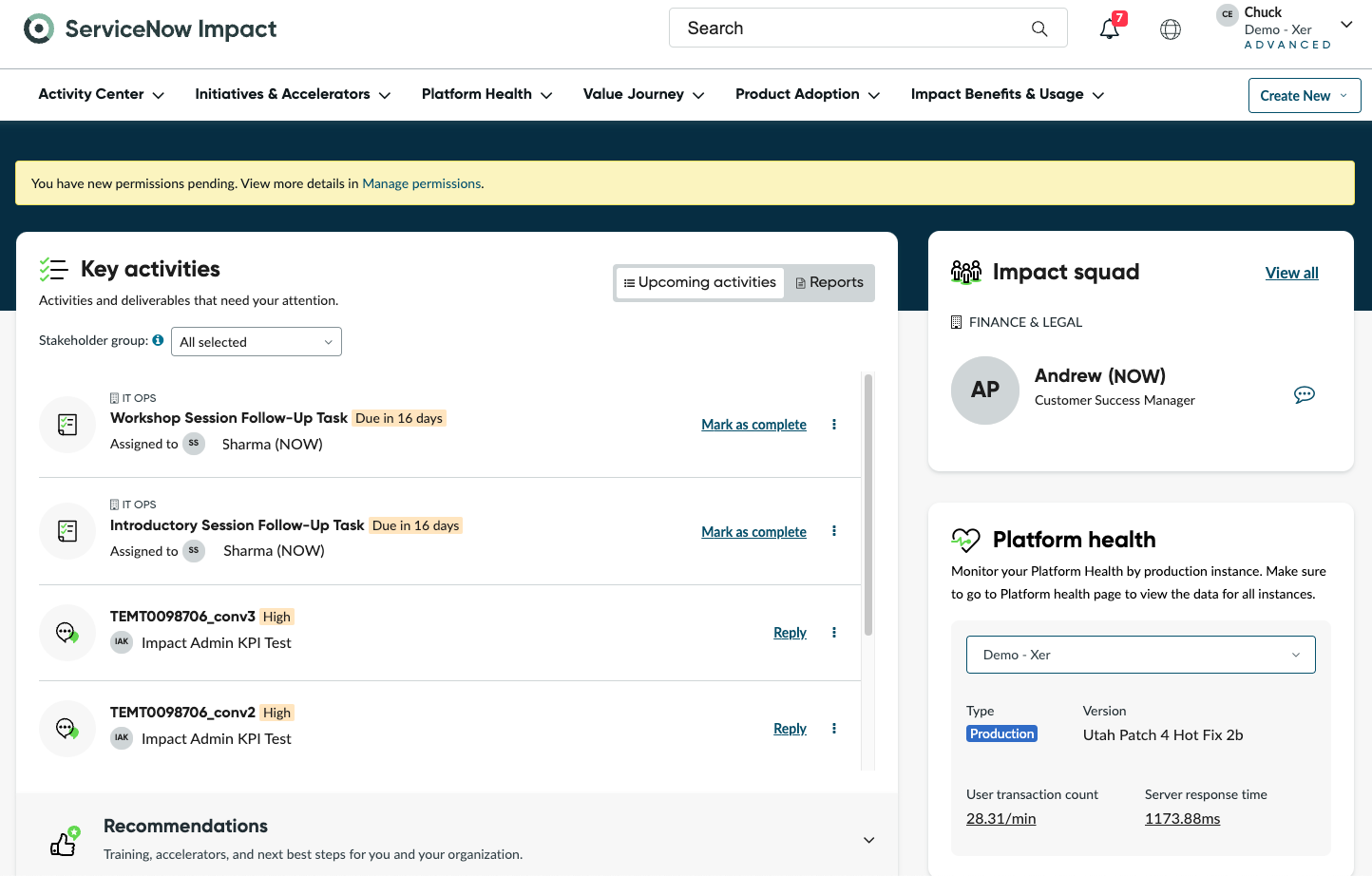1372x876 pixels.
Task: Click the Utah Patch 4 Hot Fix 2b version
Action: (x=1163, y=734)
